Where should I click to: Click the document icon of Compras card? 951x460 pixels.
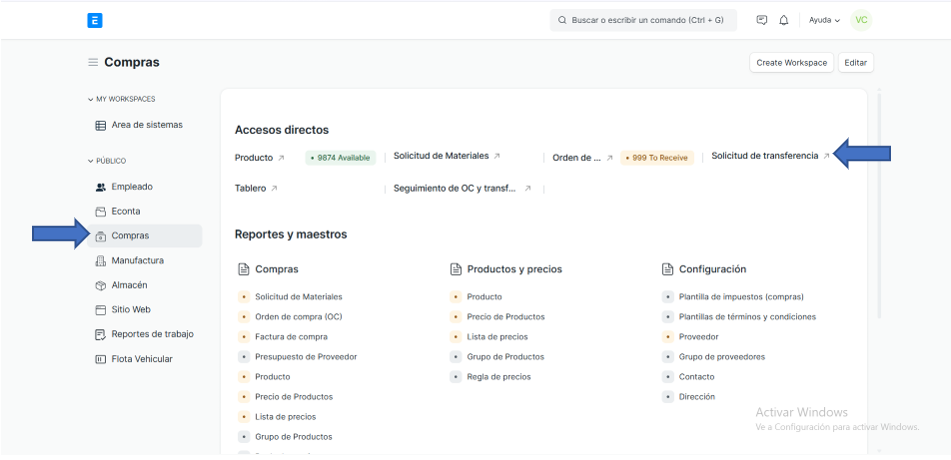[x=243, y=269]
